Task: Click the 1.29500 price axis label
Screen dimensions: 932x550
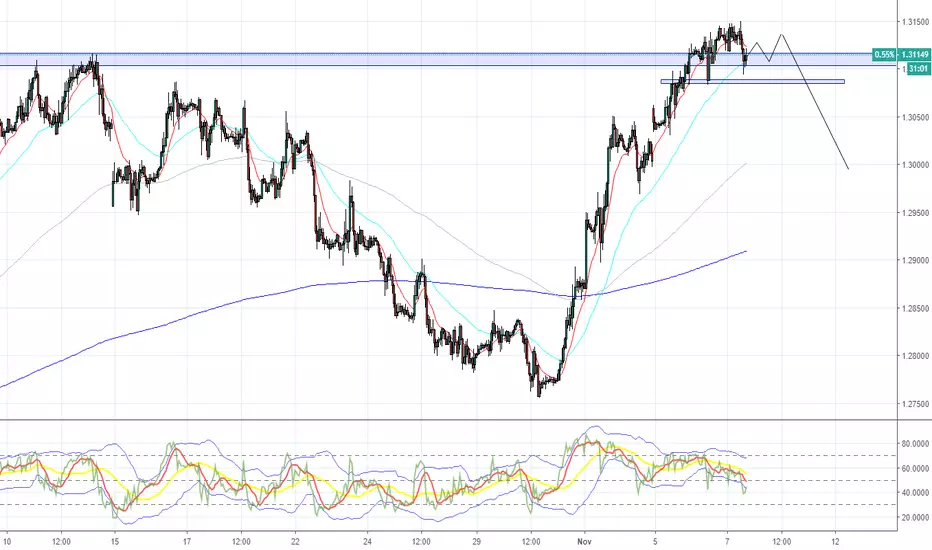Action: [915, 213]
